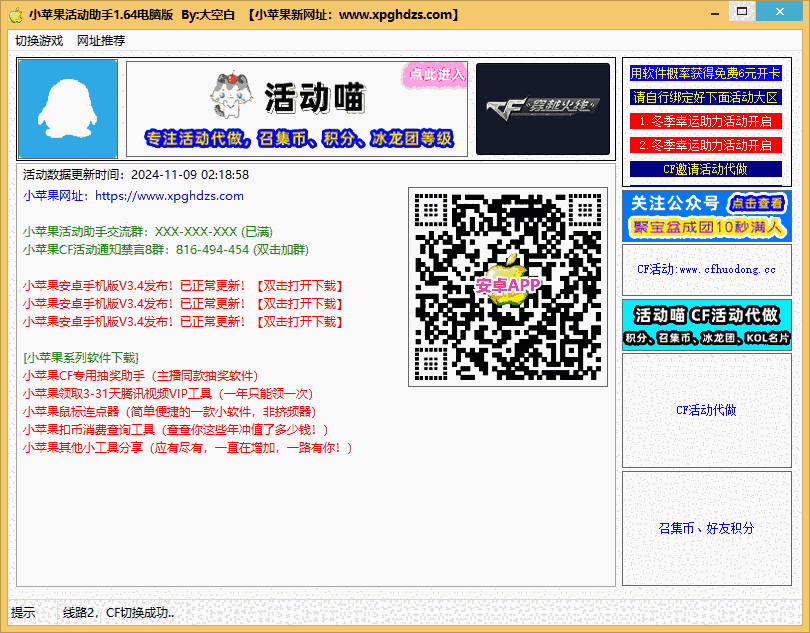Click the 点此进入 badge on banner
This screenshot has width=810, height=633.
coord(436,75)
